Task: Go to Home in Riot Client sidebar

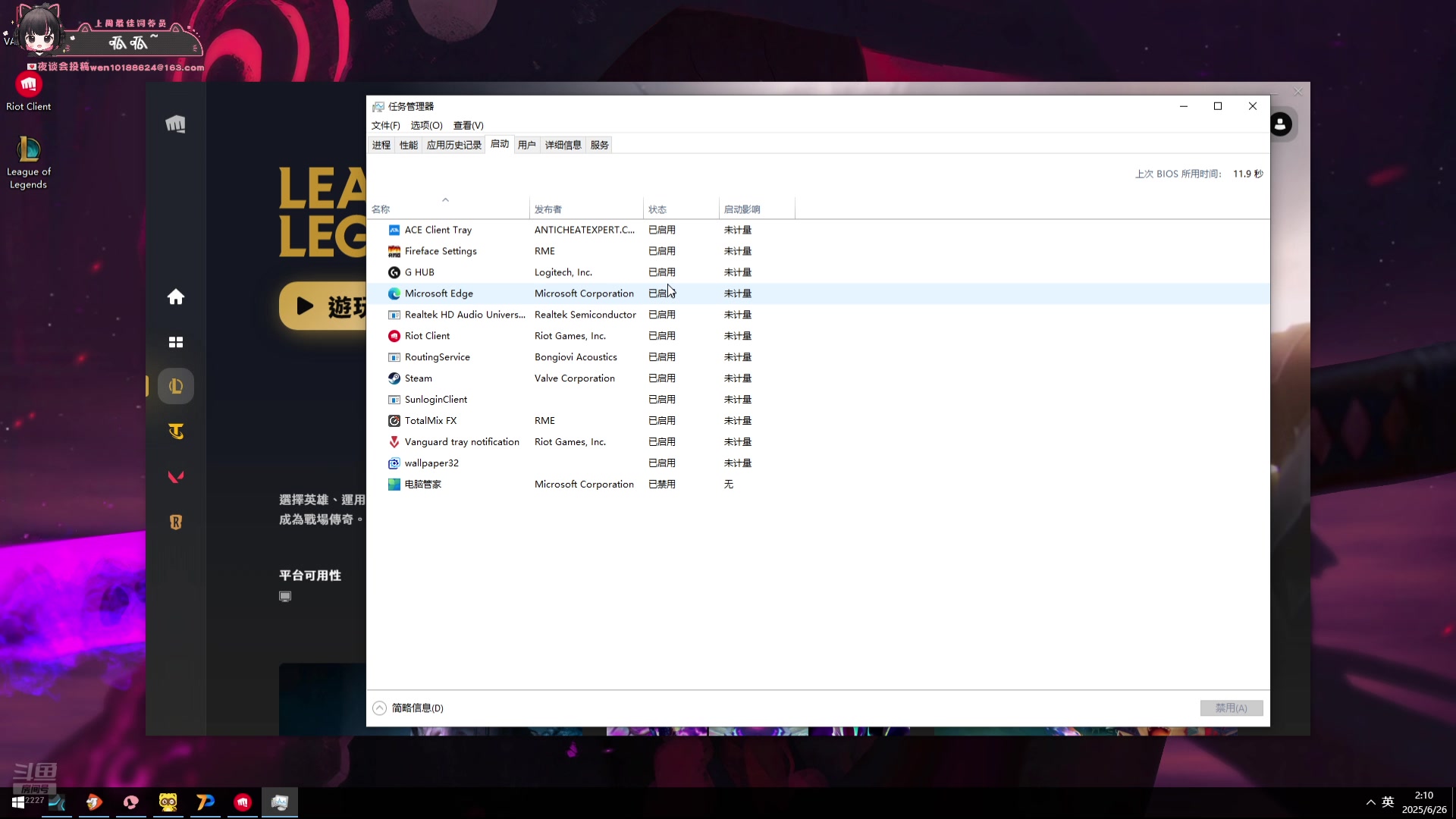Action: 176,297
